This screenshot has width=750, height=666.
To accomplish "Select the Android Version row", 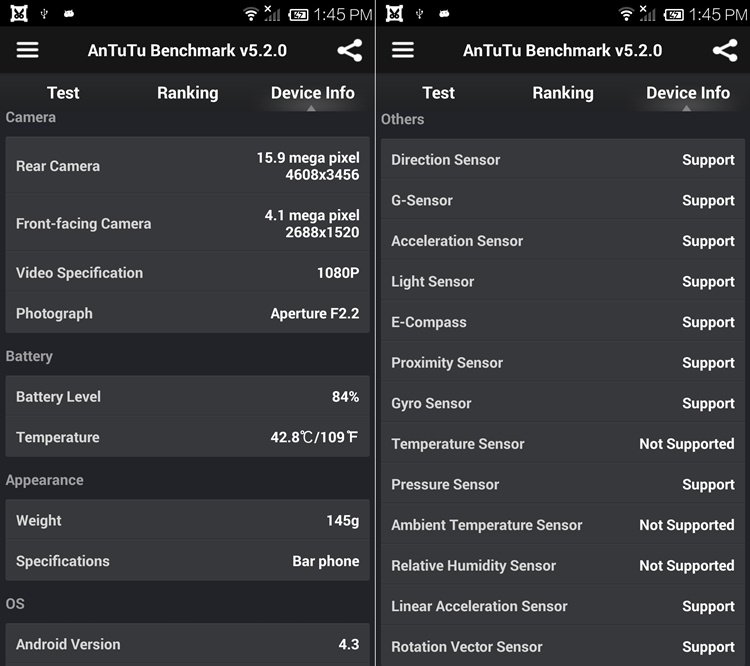I will pyautogui.click(x=188, y=644).
